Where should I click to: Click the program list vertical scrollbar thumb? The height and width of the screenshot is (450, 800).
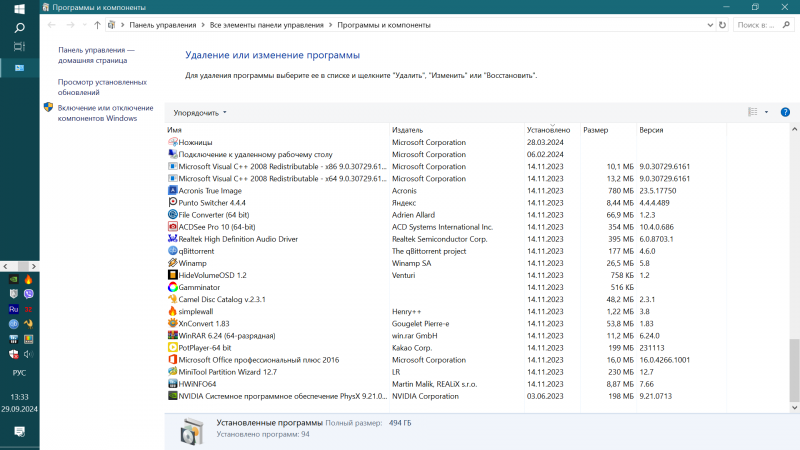(x=794, y=370)
